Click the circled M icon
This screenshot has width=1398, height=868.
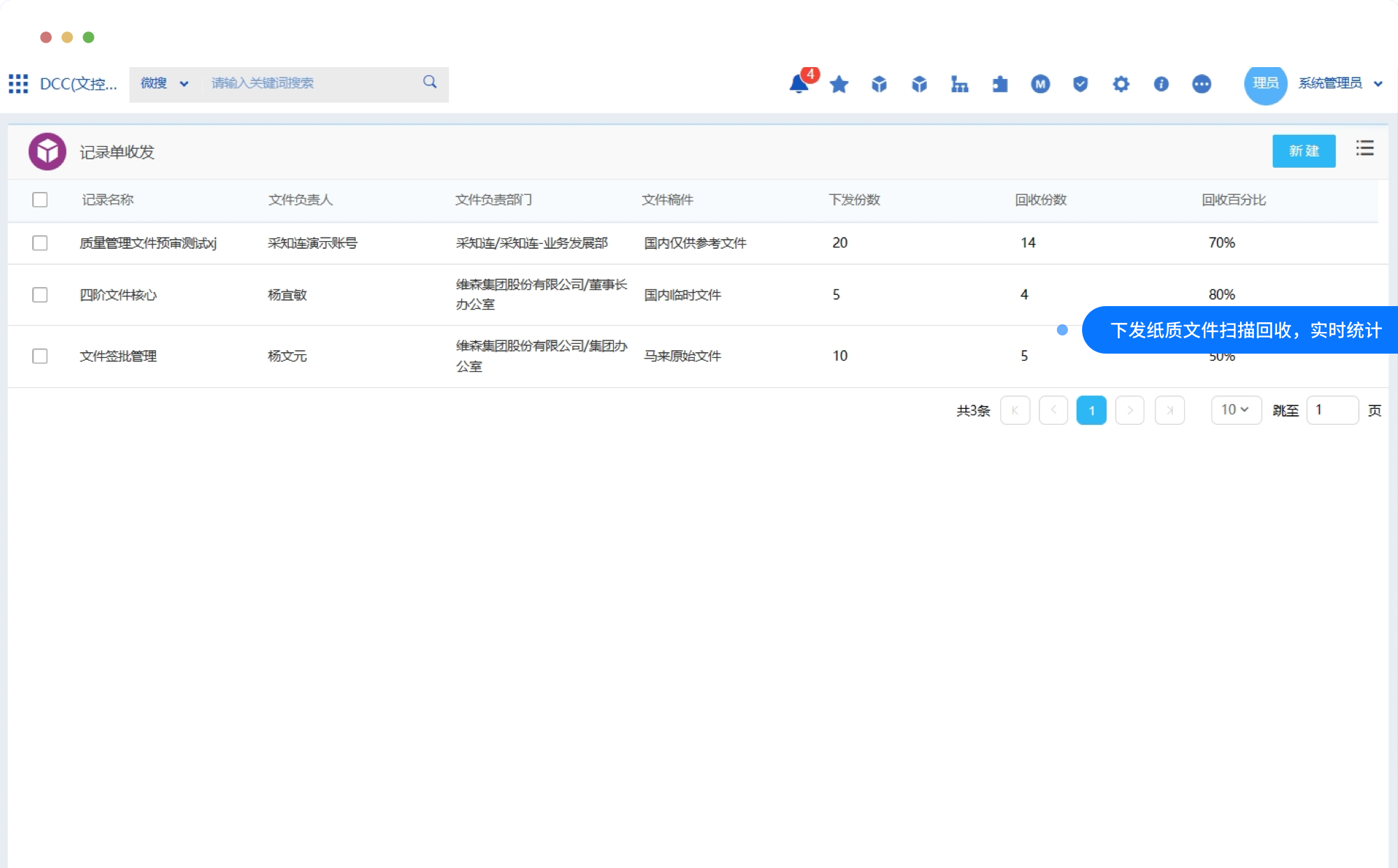(x=1040, y=85)
